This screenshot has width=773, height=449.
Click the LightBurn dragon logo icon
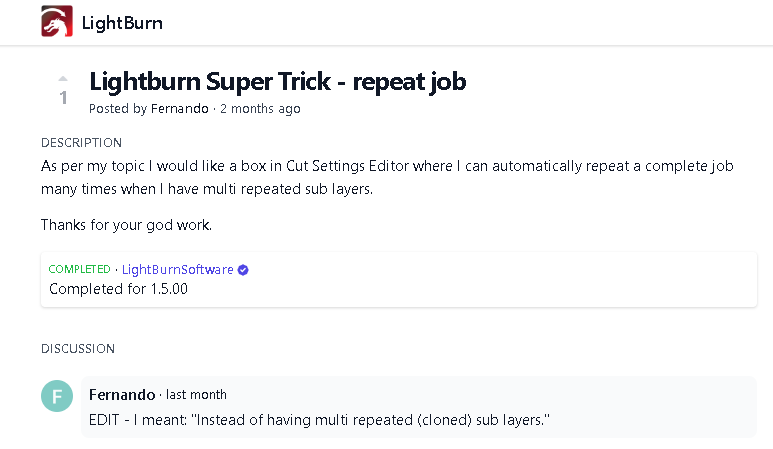(x=57, y=21)
